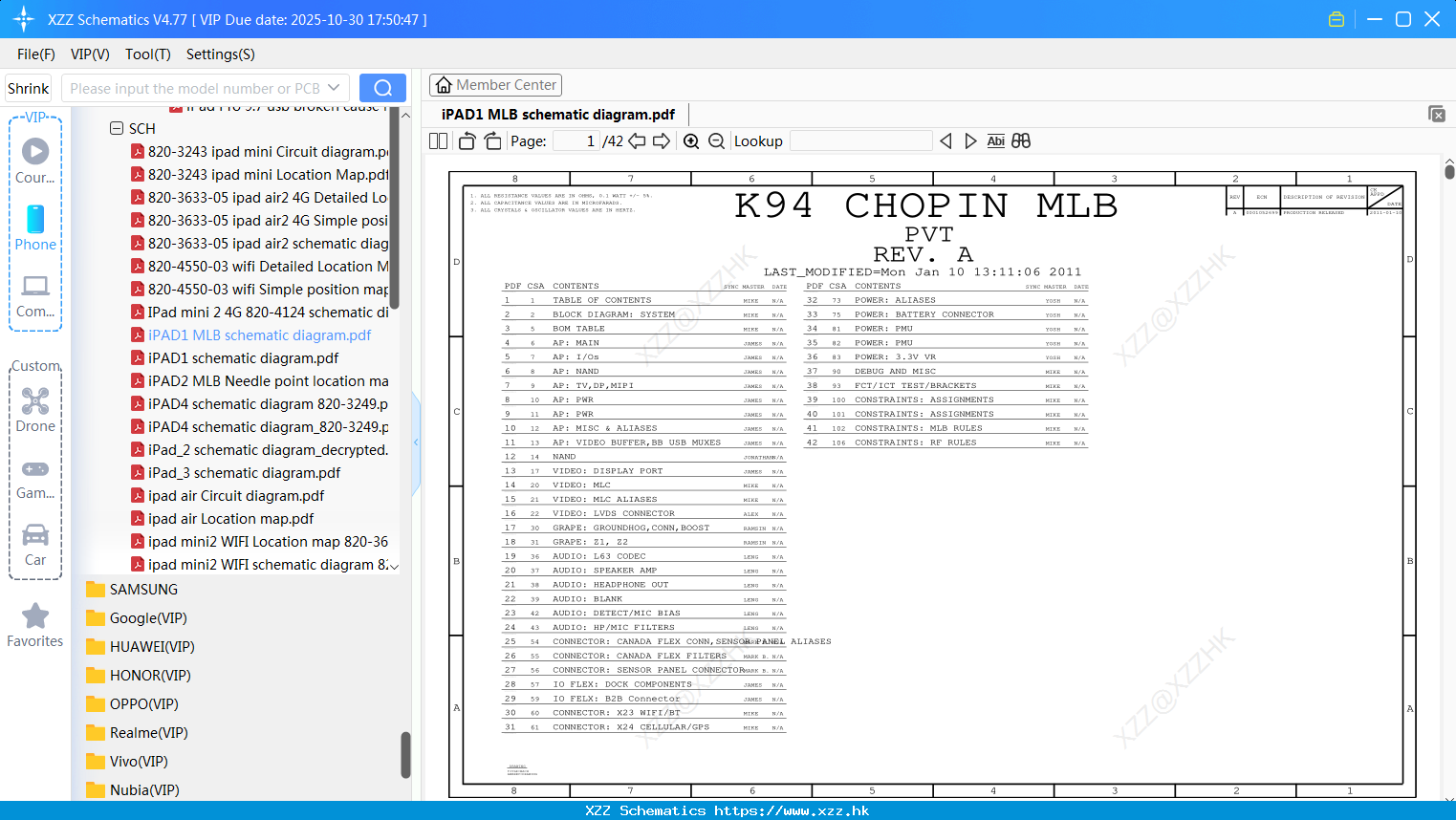Screen dimensions: 1456x820
Task: Find next lookup result
Action: pos(970,141)
